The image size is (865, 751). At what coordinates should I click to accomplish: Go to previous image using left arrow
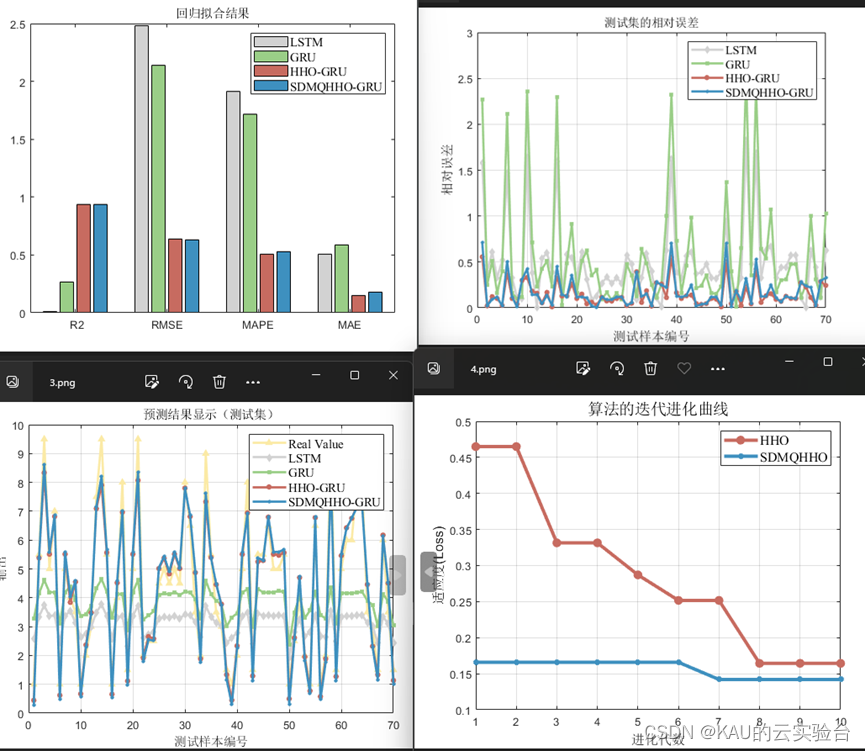point(428,572)
